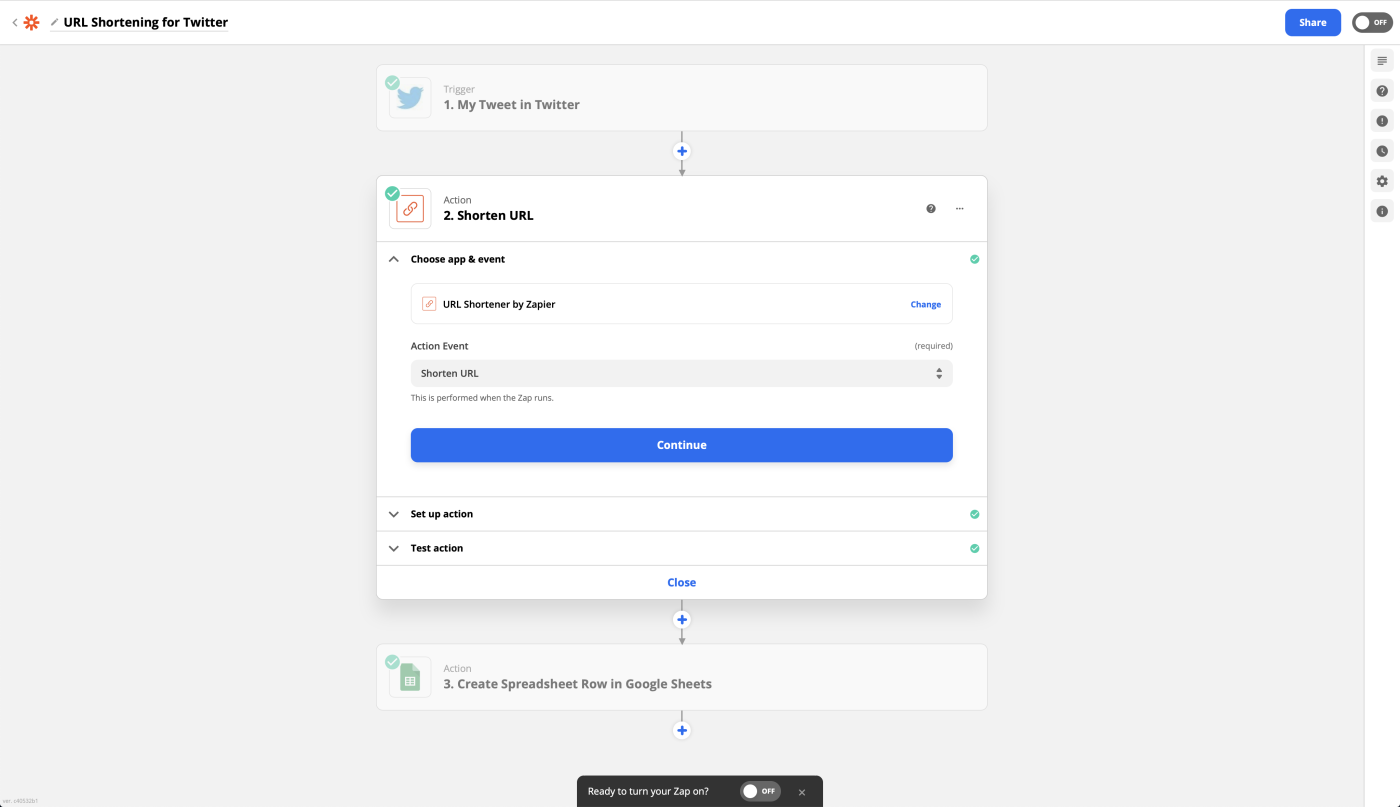Add a step after Shorten URL

(x=682, y=619)
